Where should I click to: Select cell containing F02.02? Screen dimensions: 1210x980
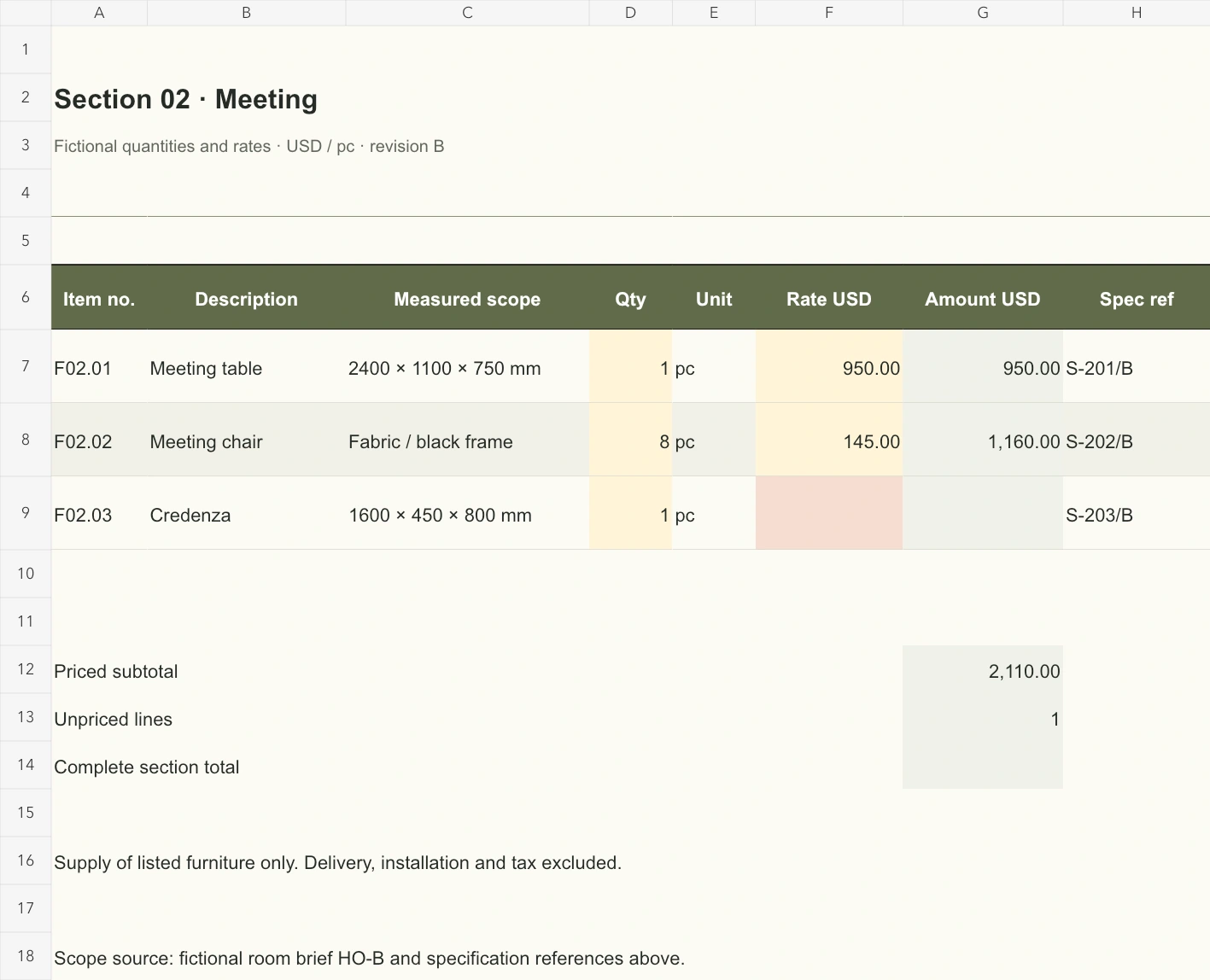[99, 440]
